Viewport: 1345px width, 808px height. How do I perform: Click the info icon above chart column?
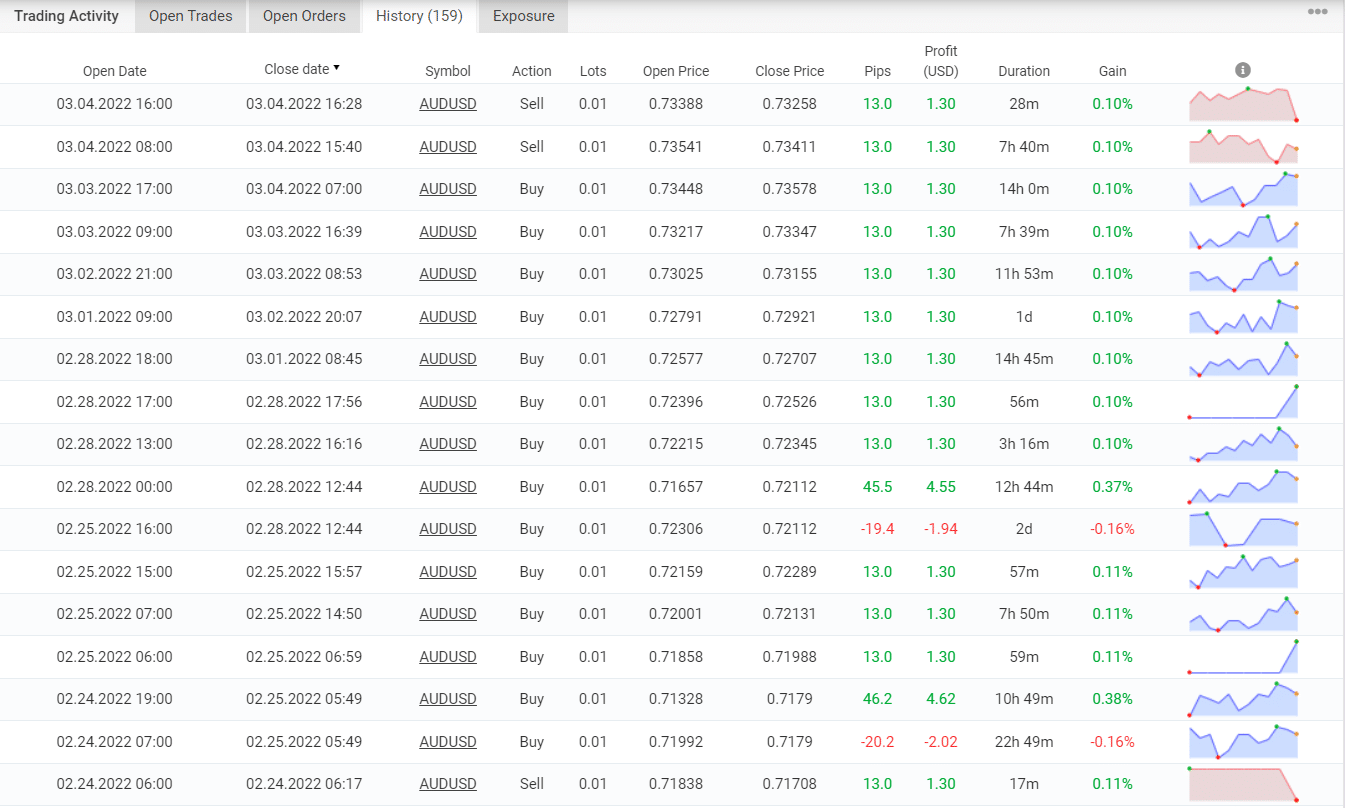pyautogui.click(x=1243, y=70)
